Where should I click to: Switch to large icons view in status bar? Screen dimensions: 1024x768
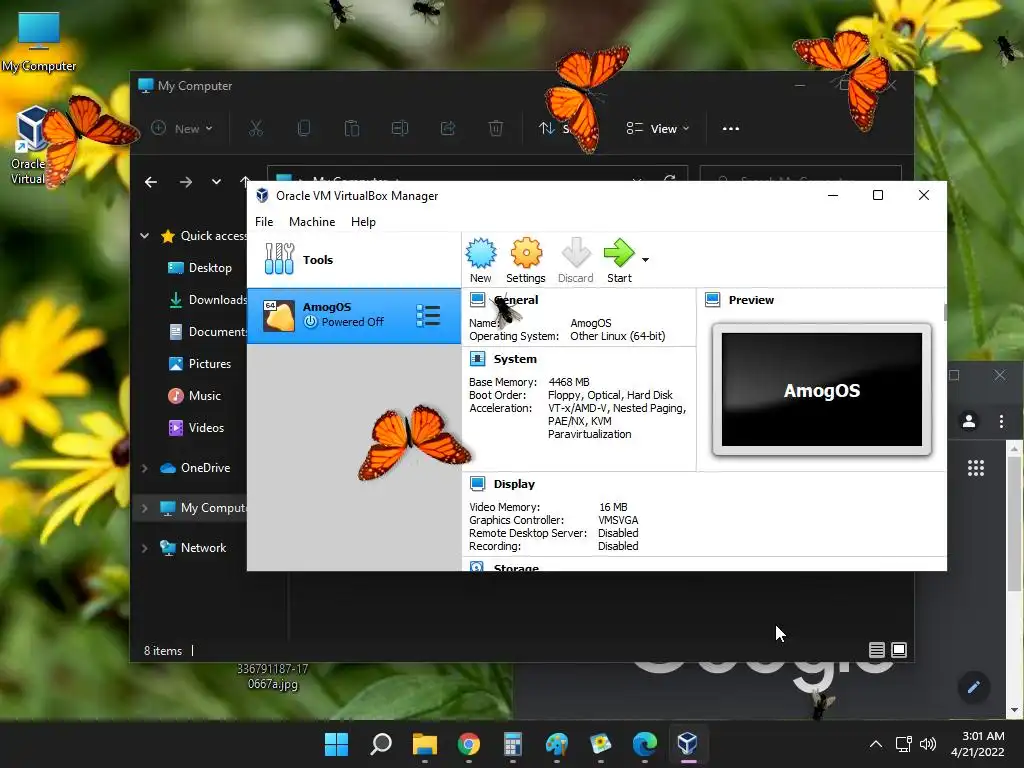coord(899,650)
